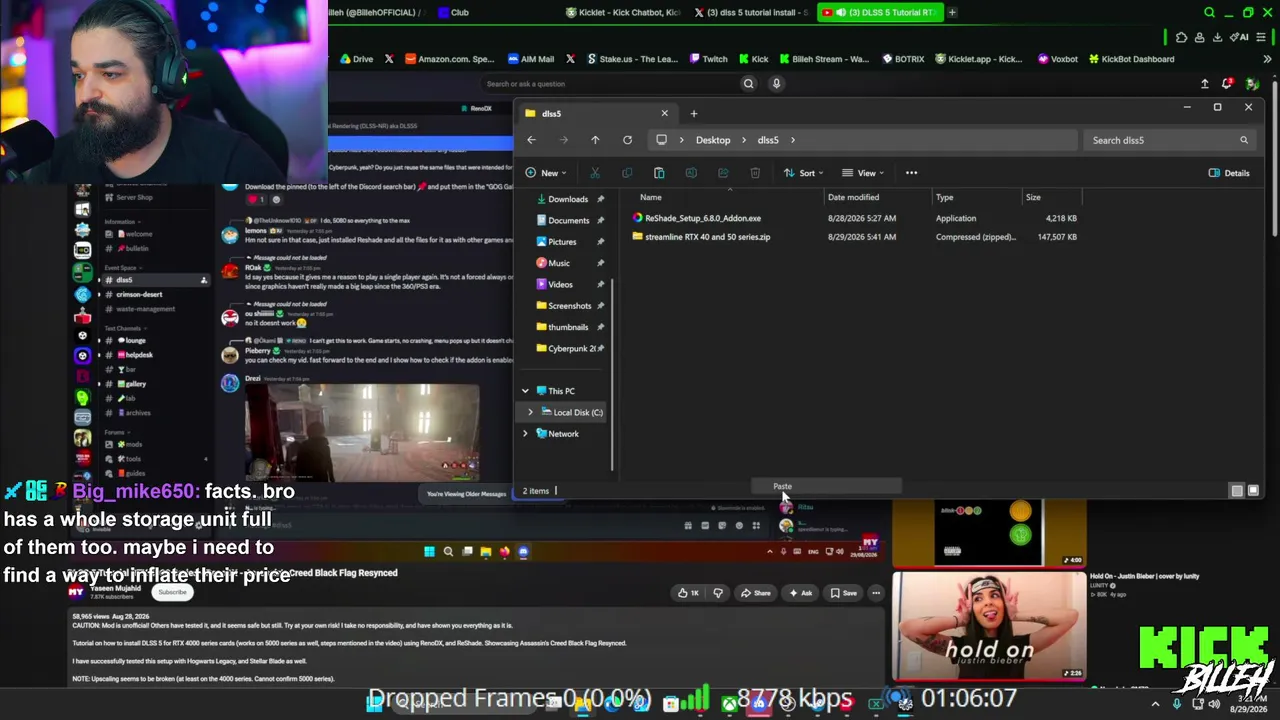Close the dlss5 Explorer tab

point(664,113)
